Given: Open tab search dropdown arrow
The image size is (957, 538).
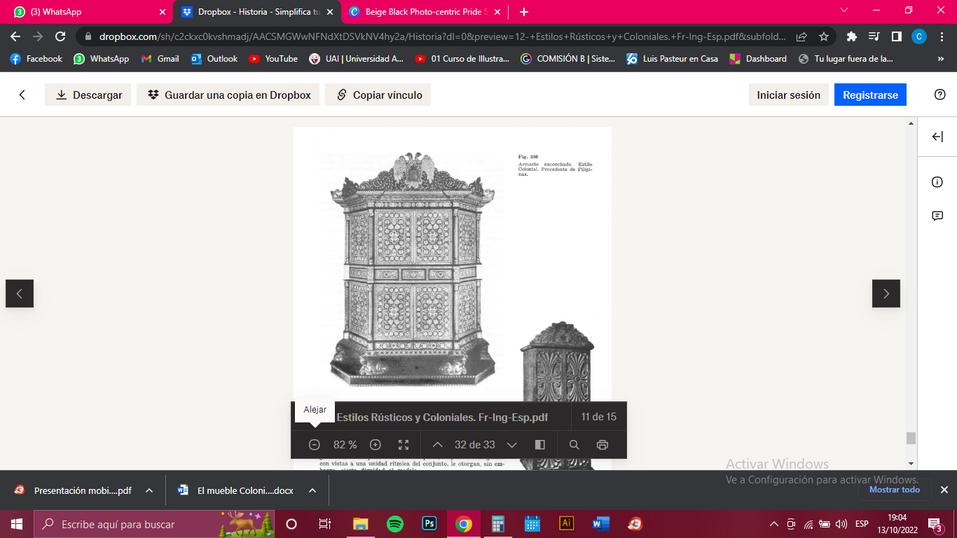Looking at the screenshot, I should pyautogui.click(x=844, y=10).
